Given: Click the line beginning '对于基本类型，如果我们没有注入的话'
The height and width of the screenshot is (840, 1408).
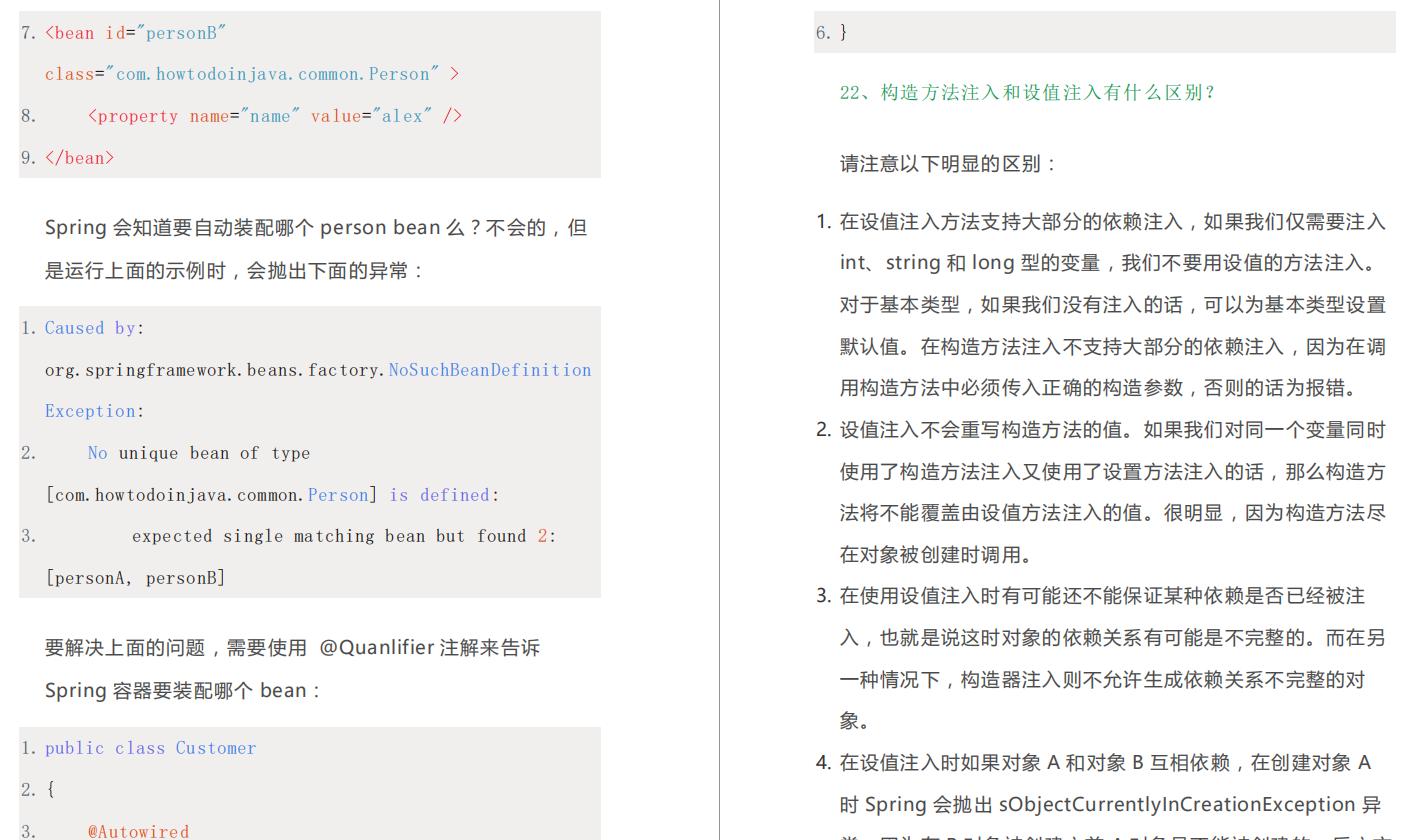Looking at the screenshot, I should tap(1113, 305).
